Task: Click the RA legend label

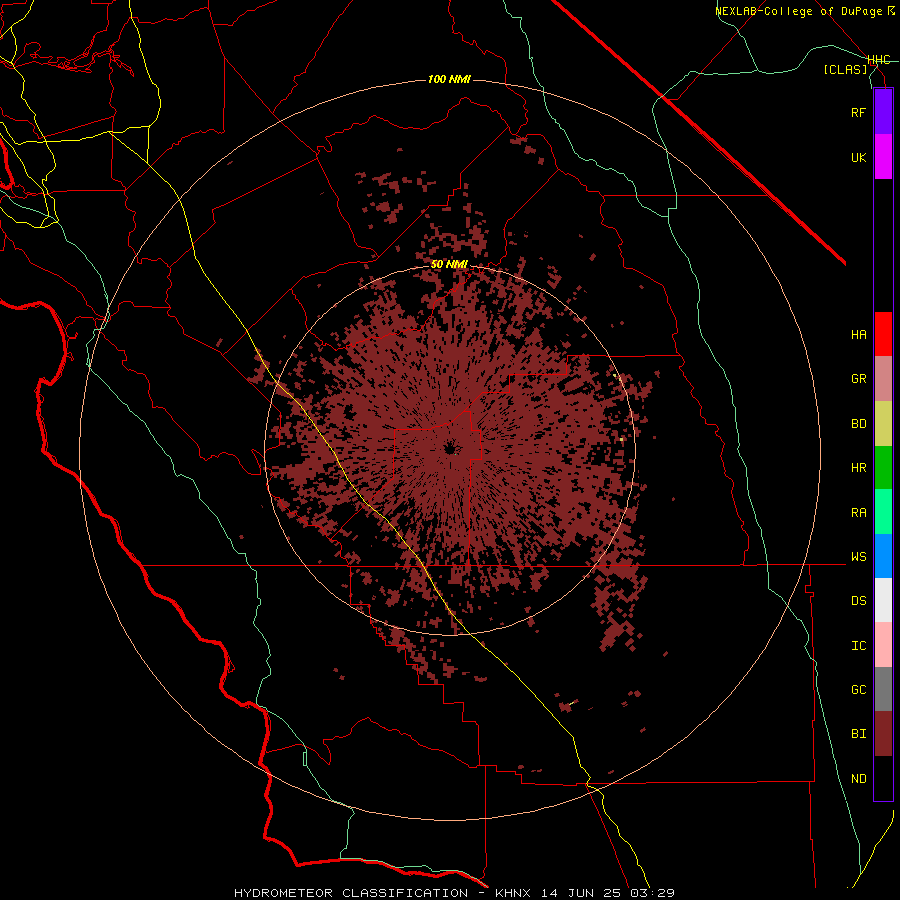Action: coord(858,513)
